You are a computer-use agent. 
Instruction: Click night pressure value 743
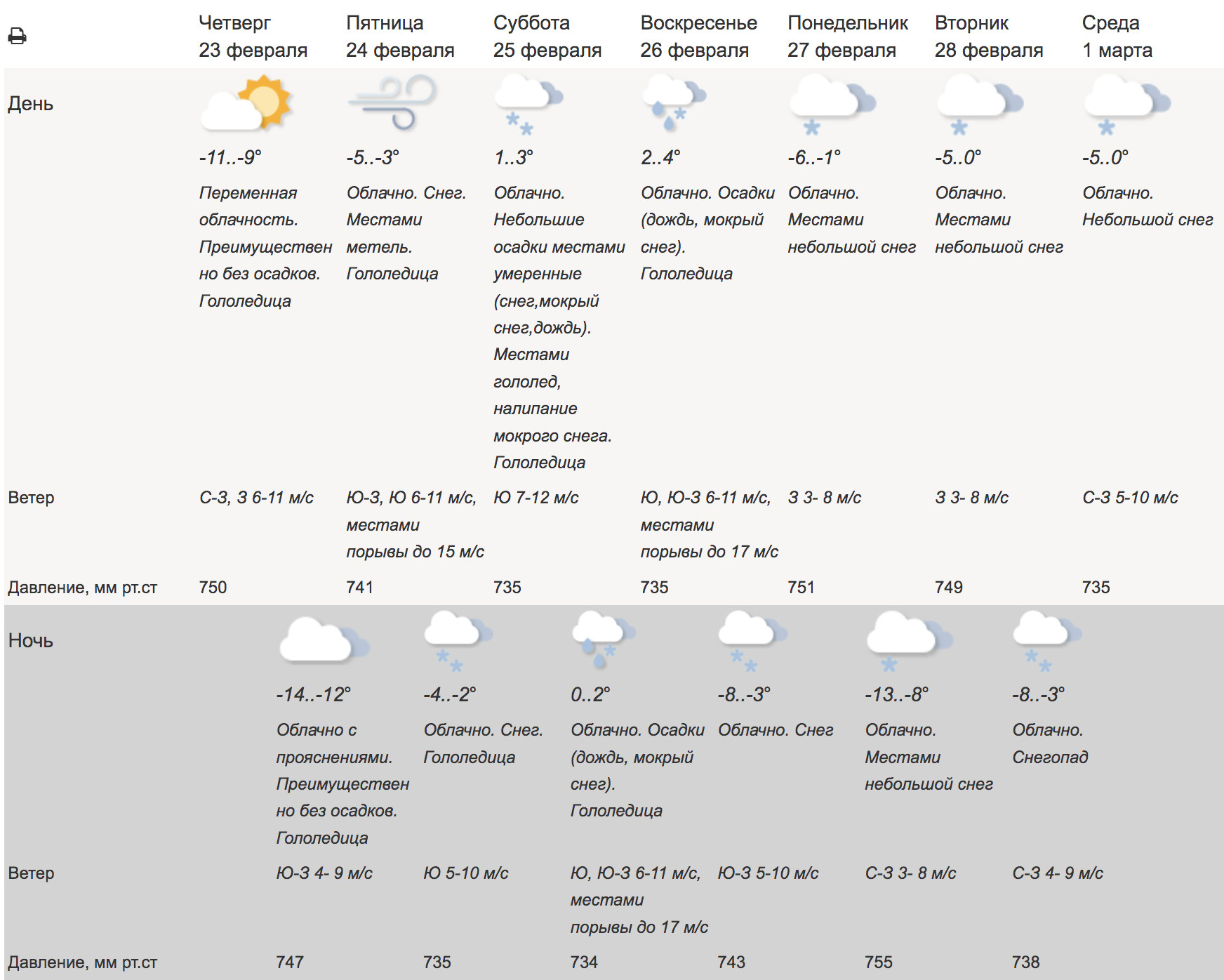(x=731, y=962)
